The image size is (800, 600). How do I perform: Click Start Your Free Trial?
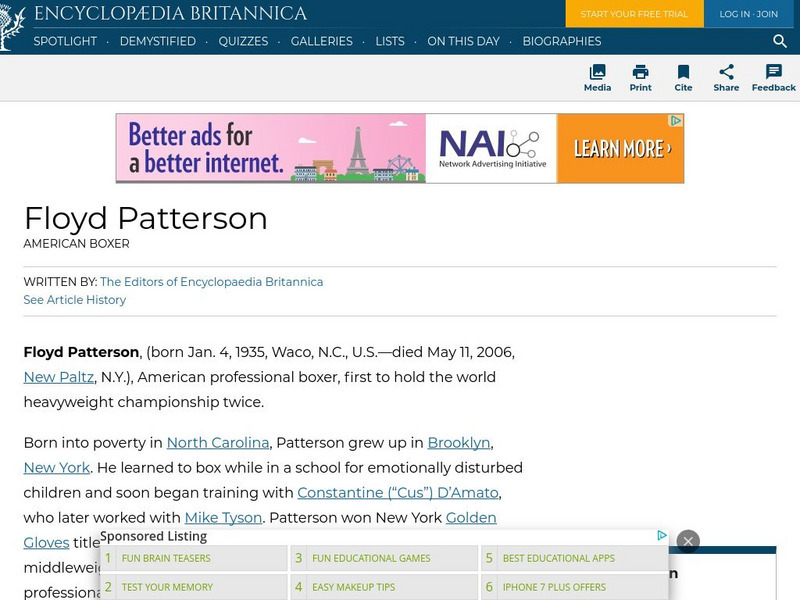pyautogui.click(x=634, y=14)
